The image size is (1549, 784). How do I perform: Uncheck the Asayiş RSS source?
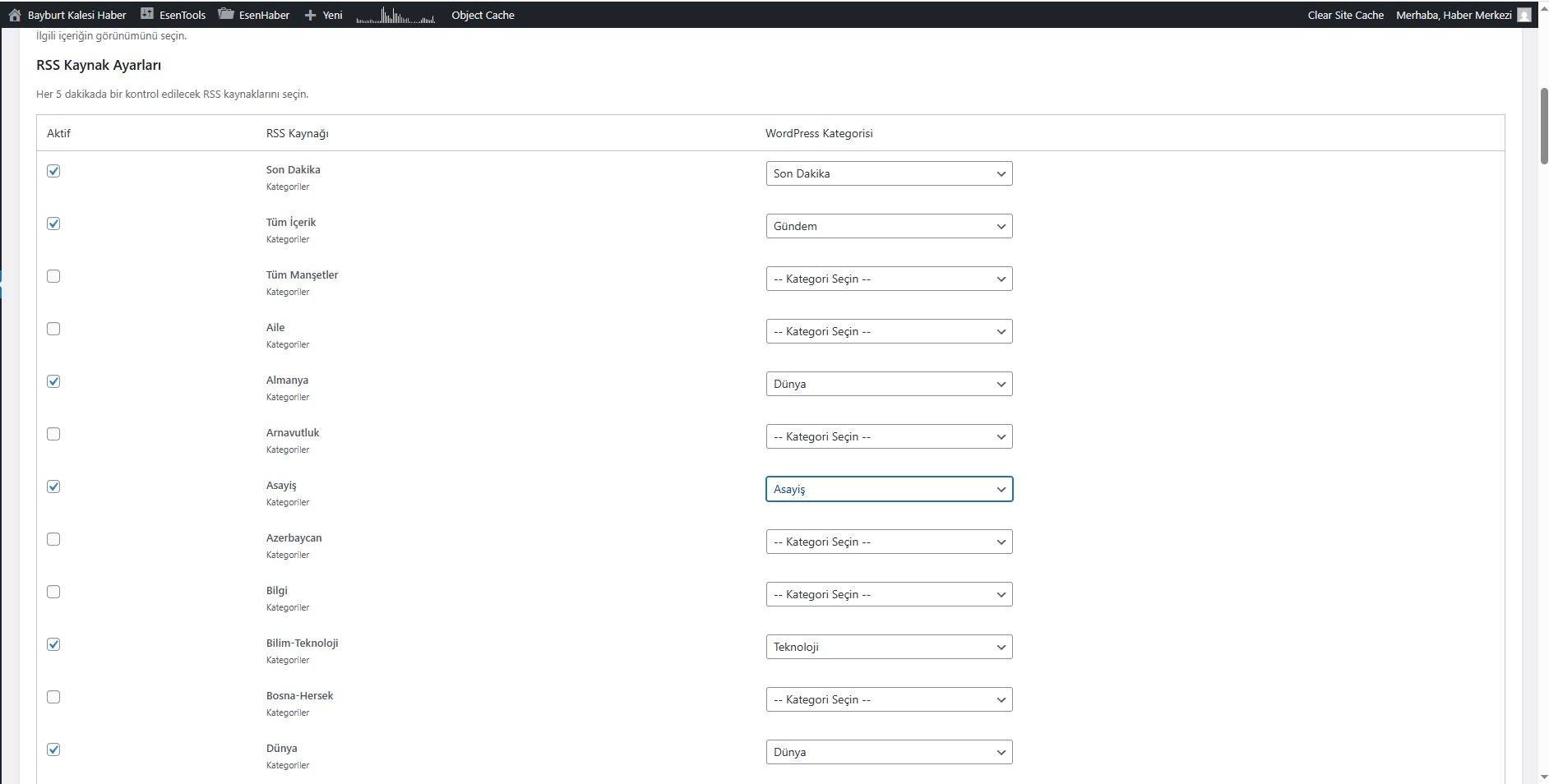pos(53,487)
